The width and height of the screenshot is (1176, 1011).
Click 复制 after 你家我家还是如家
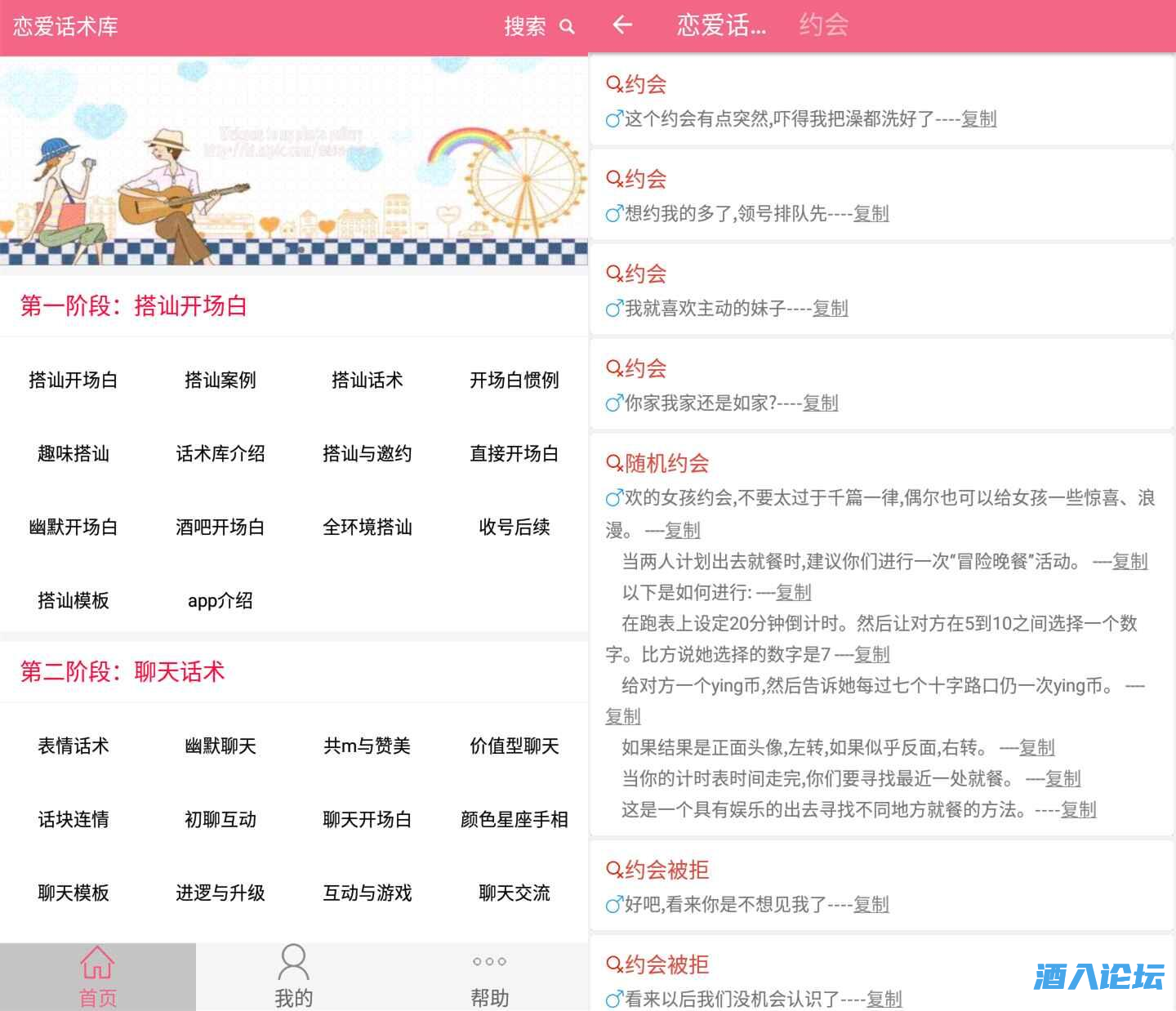coord(820,403)
